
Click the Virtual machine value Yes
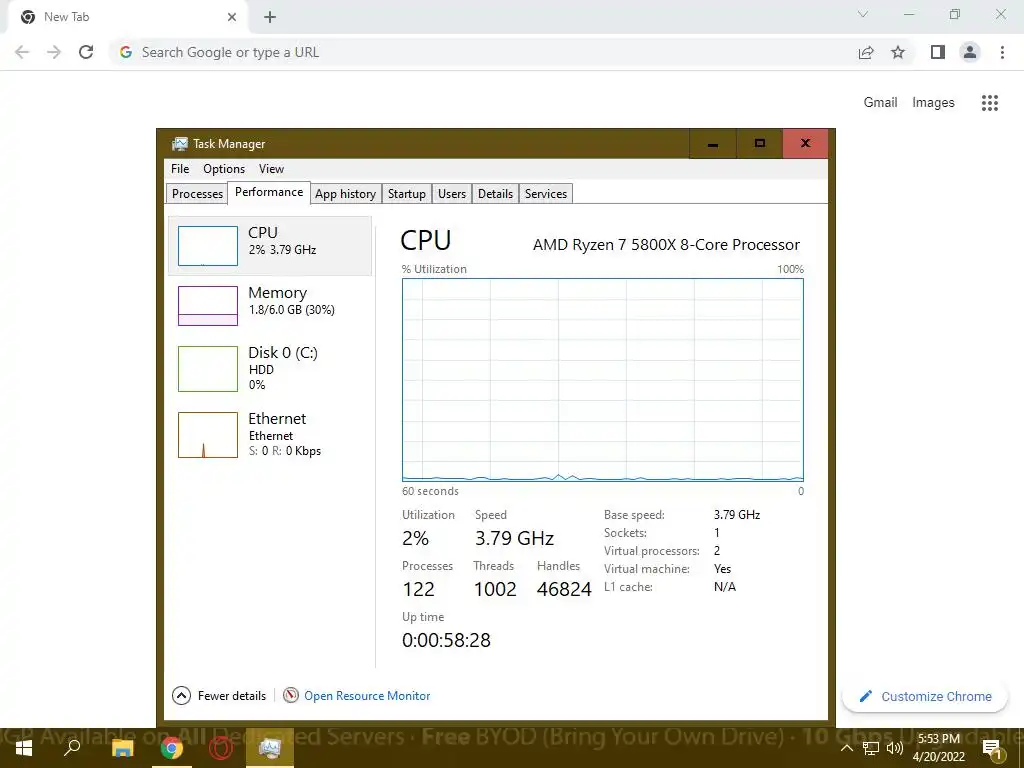[x=722, y=569]
